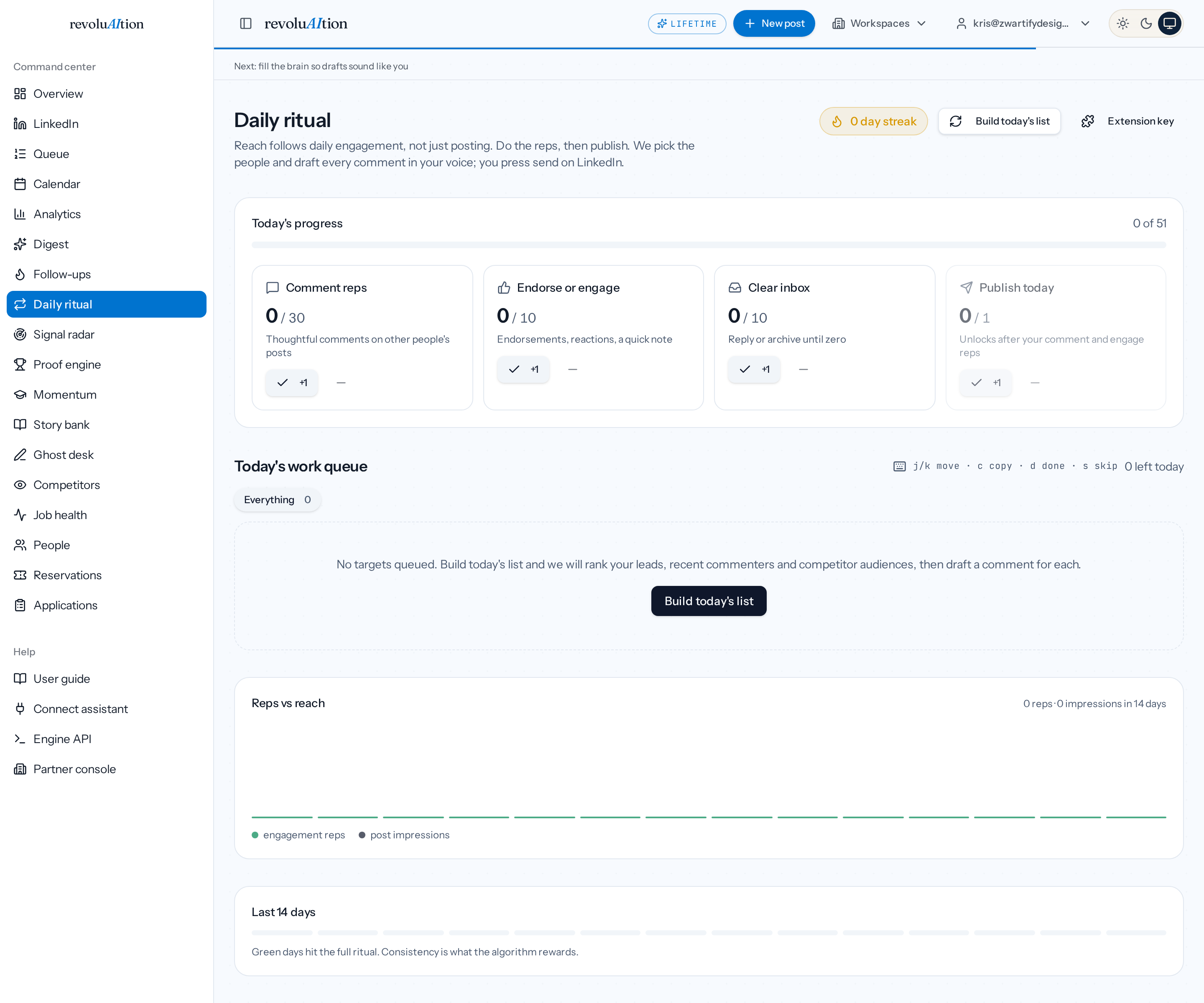1204x1003 pixels.
Task: Open Connect assistant plug icon
Action: [x=20, y=708]
